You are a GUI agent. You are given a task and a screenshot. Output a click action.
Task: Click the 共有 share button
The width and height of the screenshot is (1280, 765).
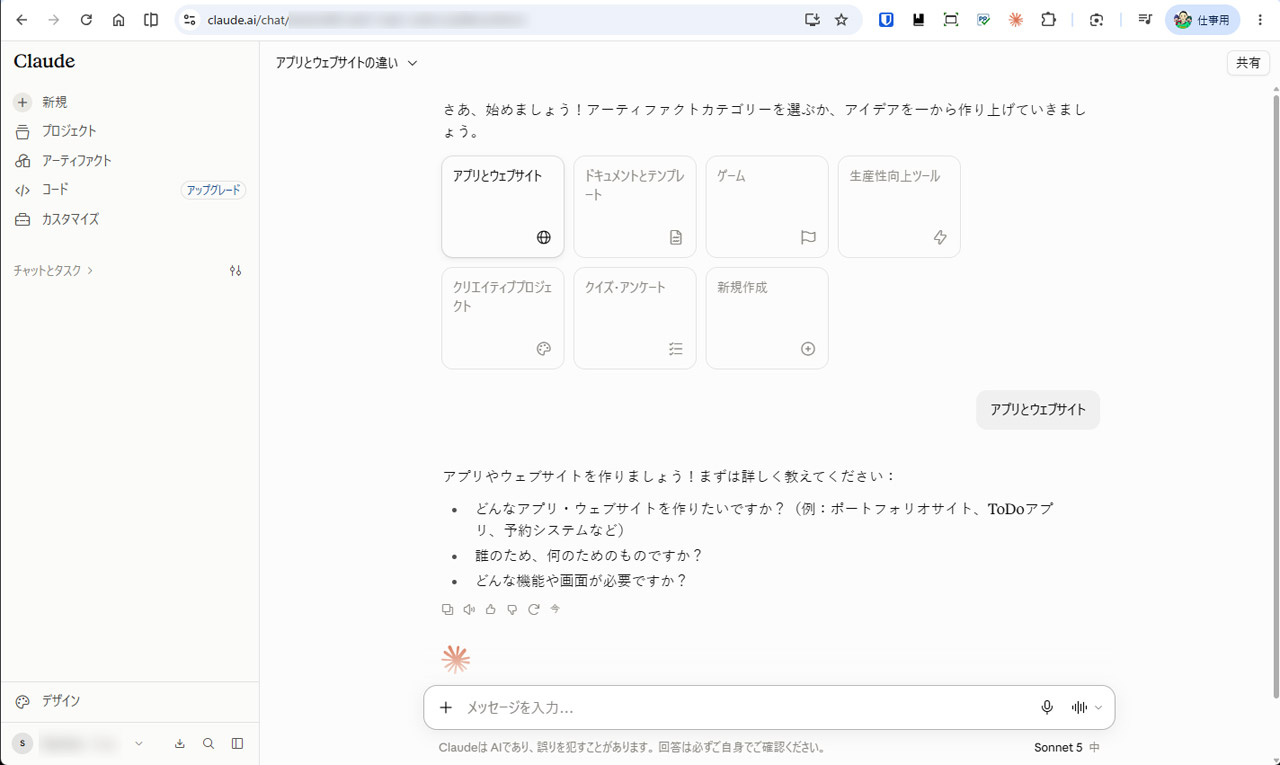[x=1248, y=62]
